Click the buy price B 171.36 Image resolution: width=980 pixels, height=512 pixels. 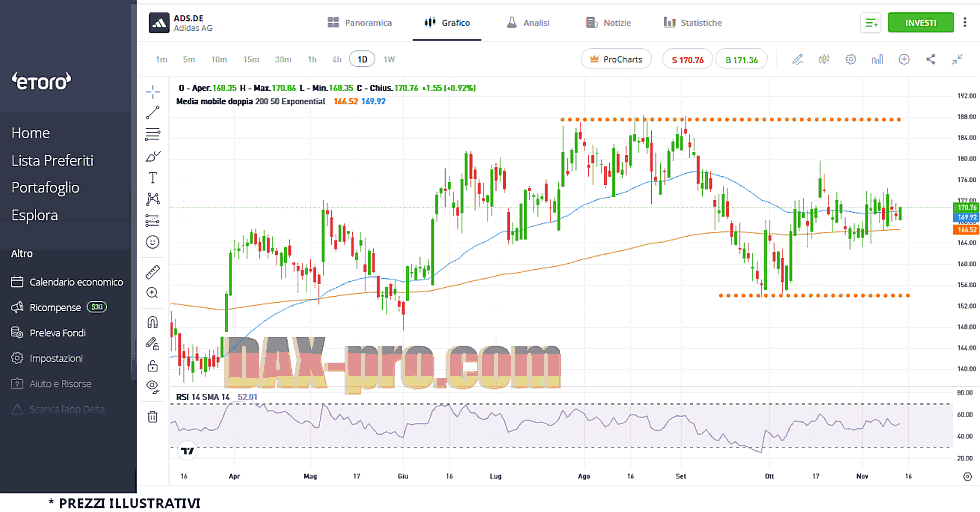741,60
